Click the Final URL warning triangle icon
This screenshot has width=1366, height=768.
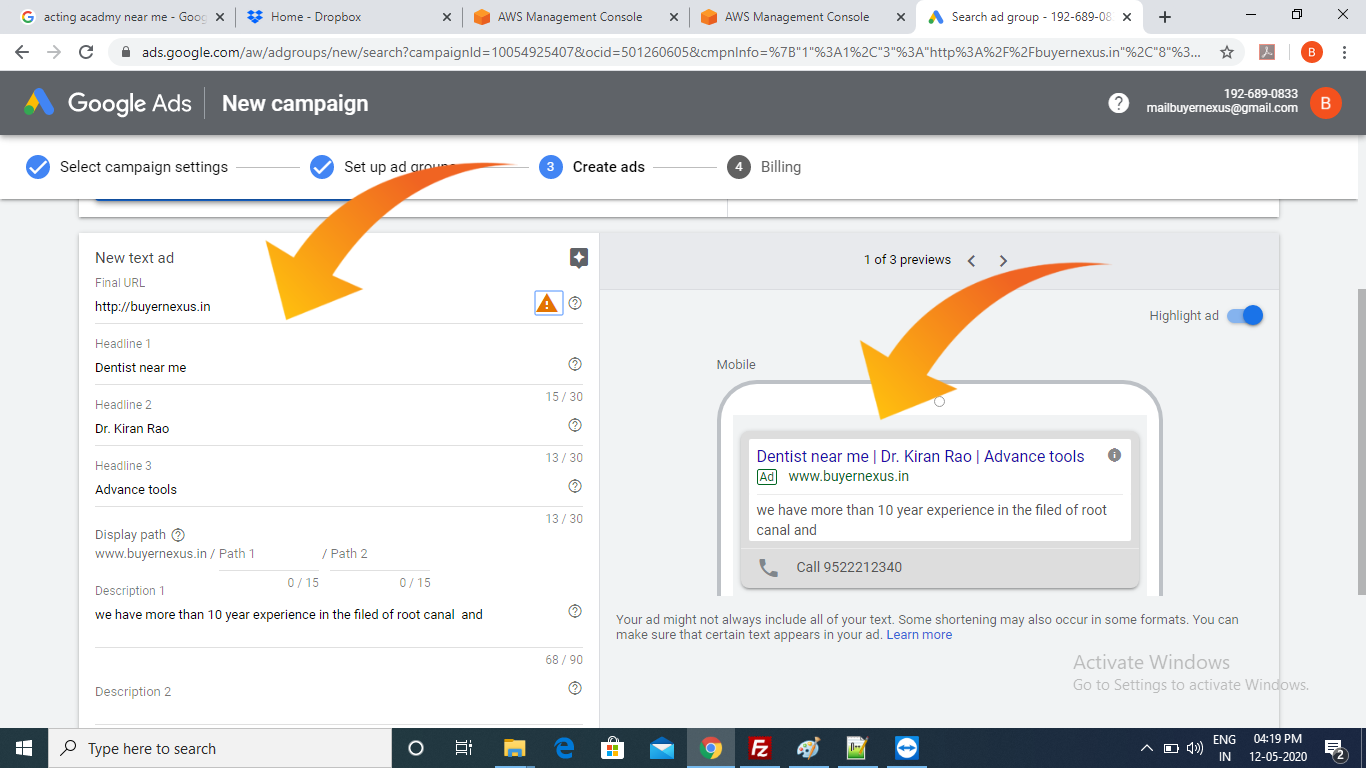click(x=548, y=303)
